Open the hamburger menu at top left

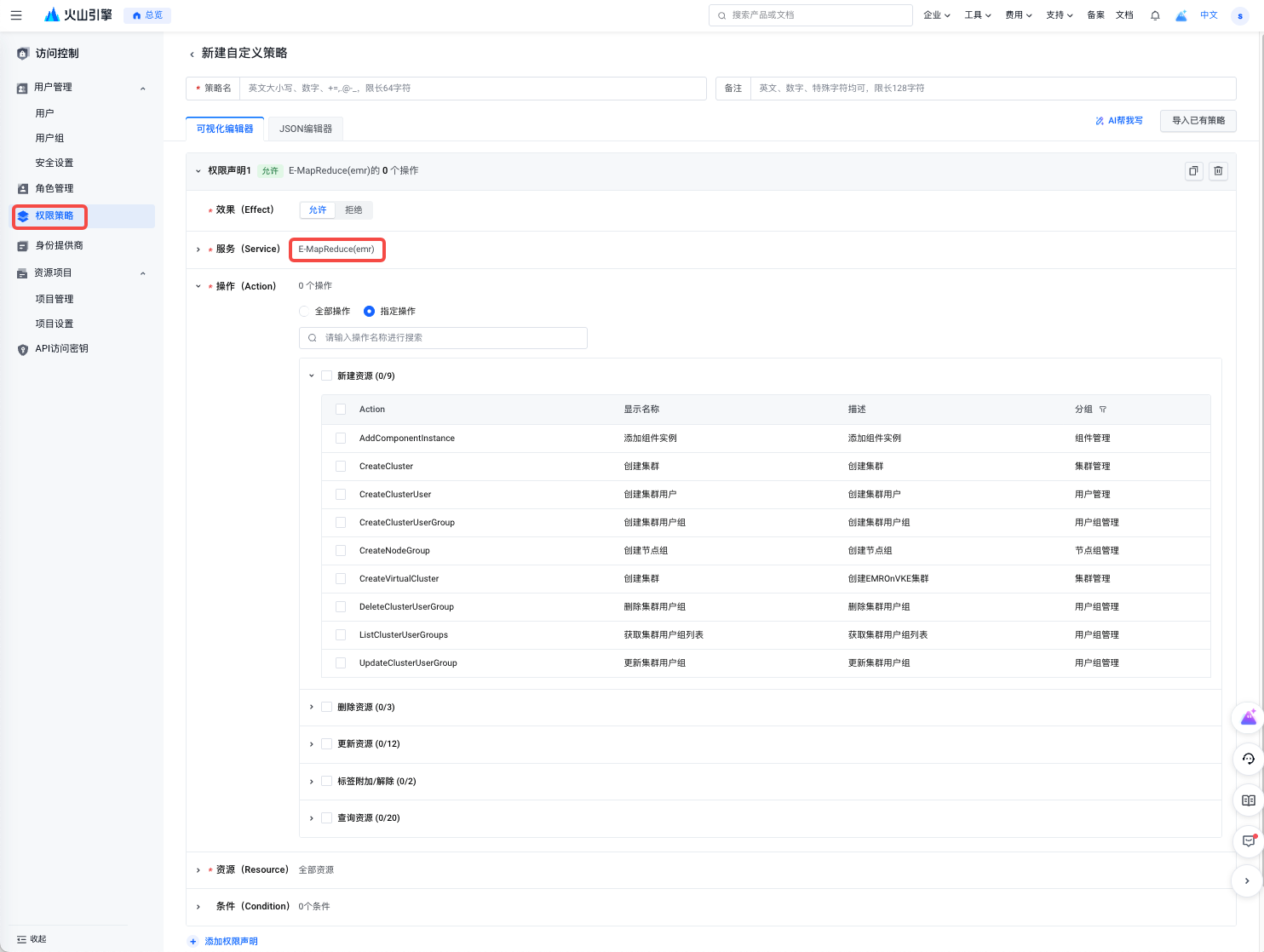16,15
